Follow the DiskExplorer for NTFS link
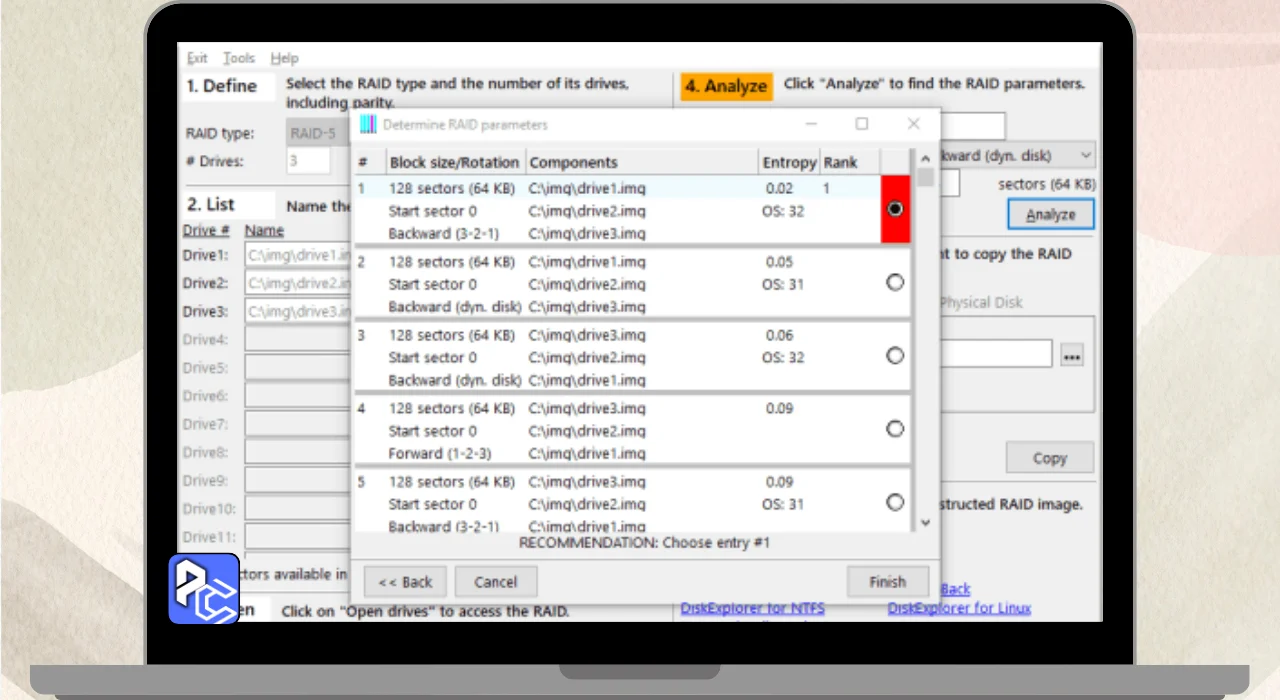1280x700 pixels. pos(752,608)
